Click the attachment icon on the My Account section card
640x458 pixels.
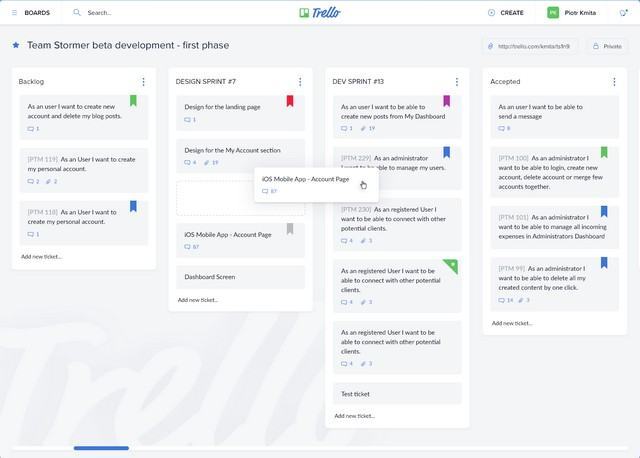pyautogui.click(x=207, y=162)
